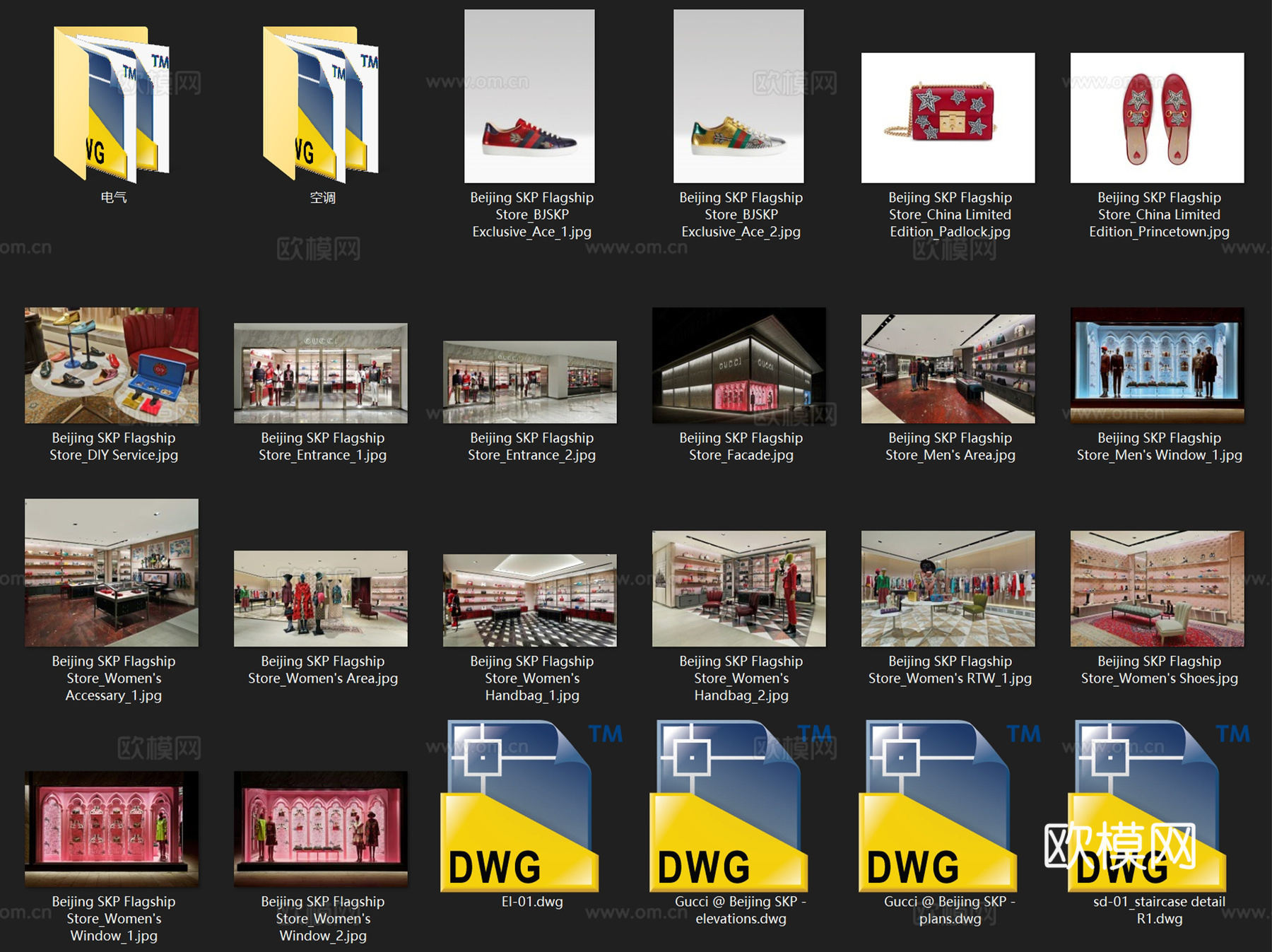Screen dimensions: 1272x952
Task: Select the Women's RTW_1.jpg thumbnail
Action: point(948,589)
